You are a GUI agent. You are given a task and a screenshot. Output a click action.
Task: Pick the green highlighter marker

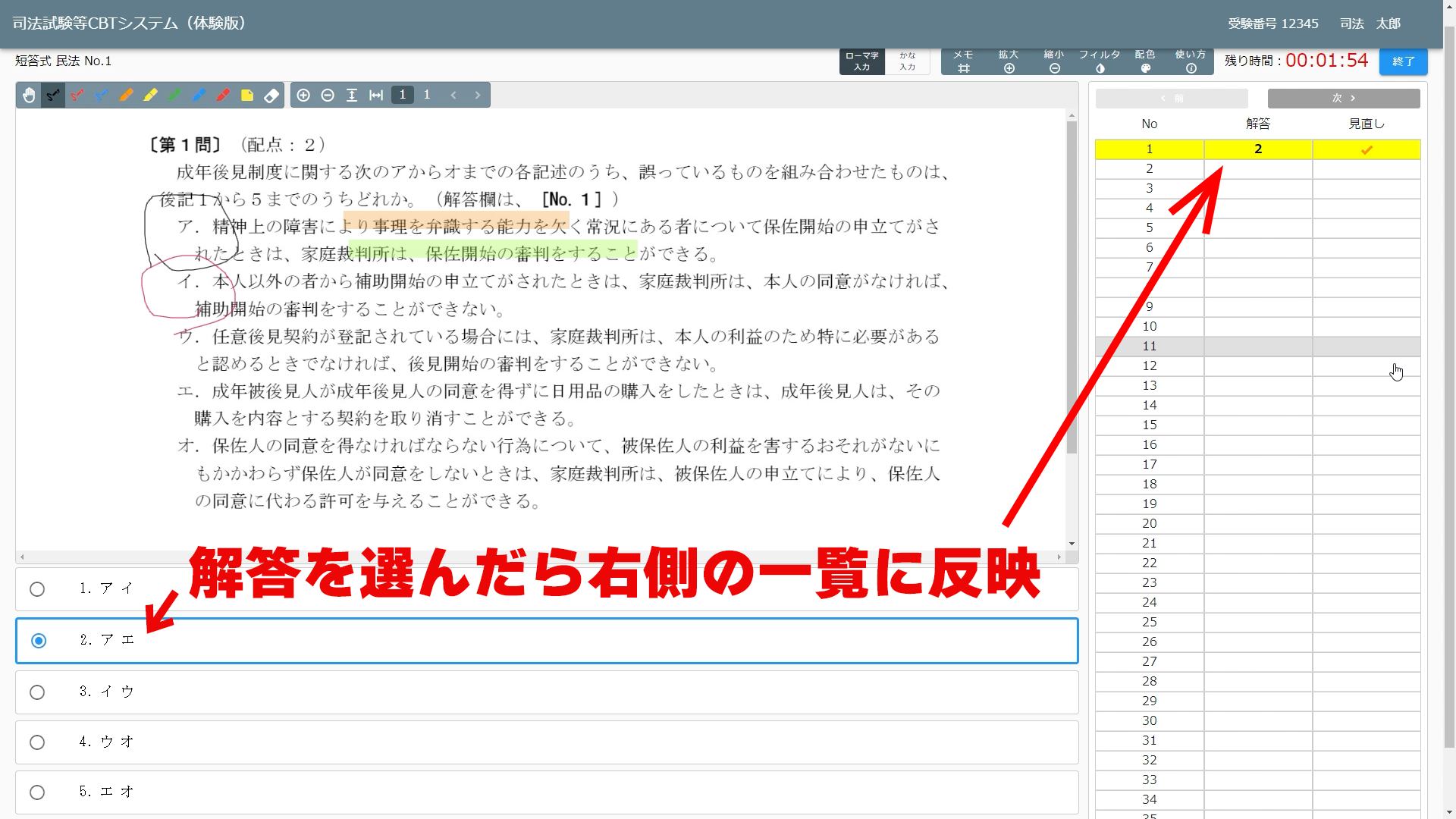[174, 95]
